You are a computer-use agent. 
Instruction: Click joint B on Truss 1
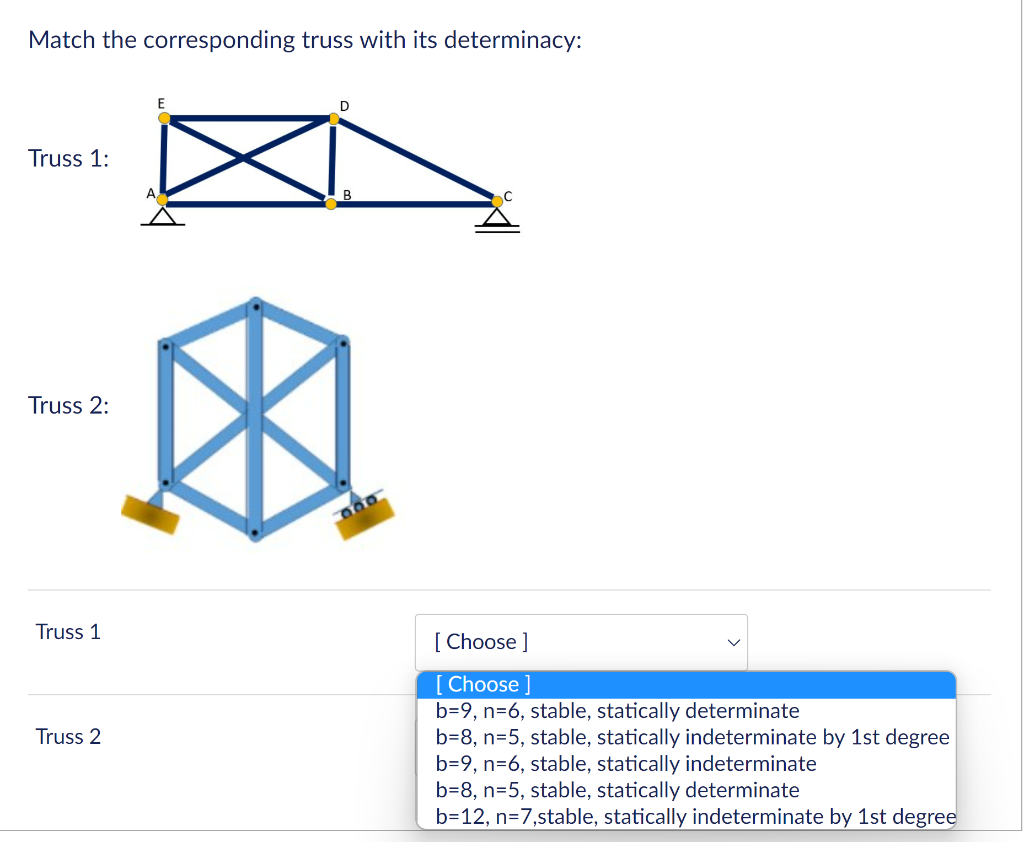(x=330, y=204)
